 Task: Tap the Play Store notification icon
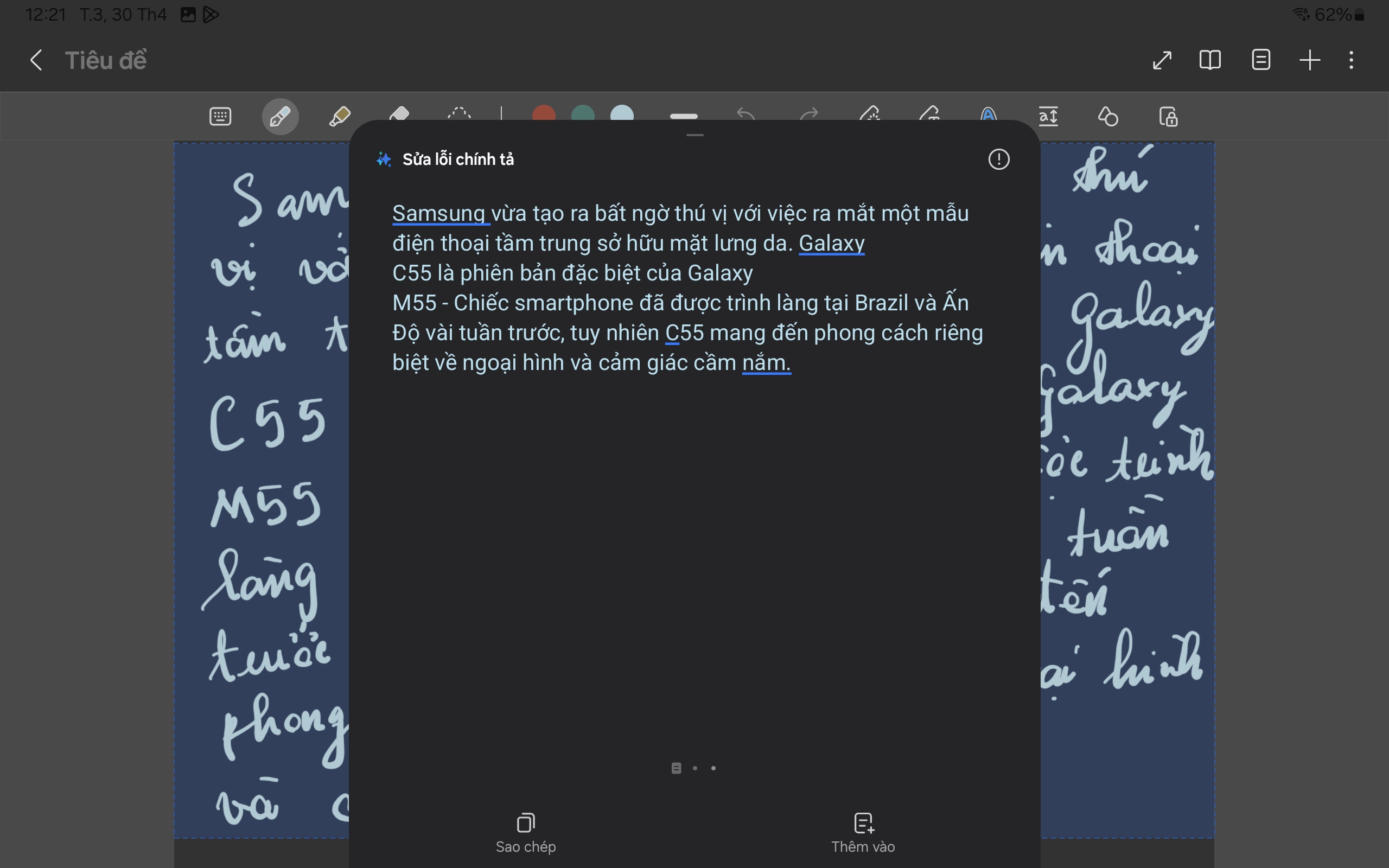[x=211, y=14]
